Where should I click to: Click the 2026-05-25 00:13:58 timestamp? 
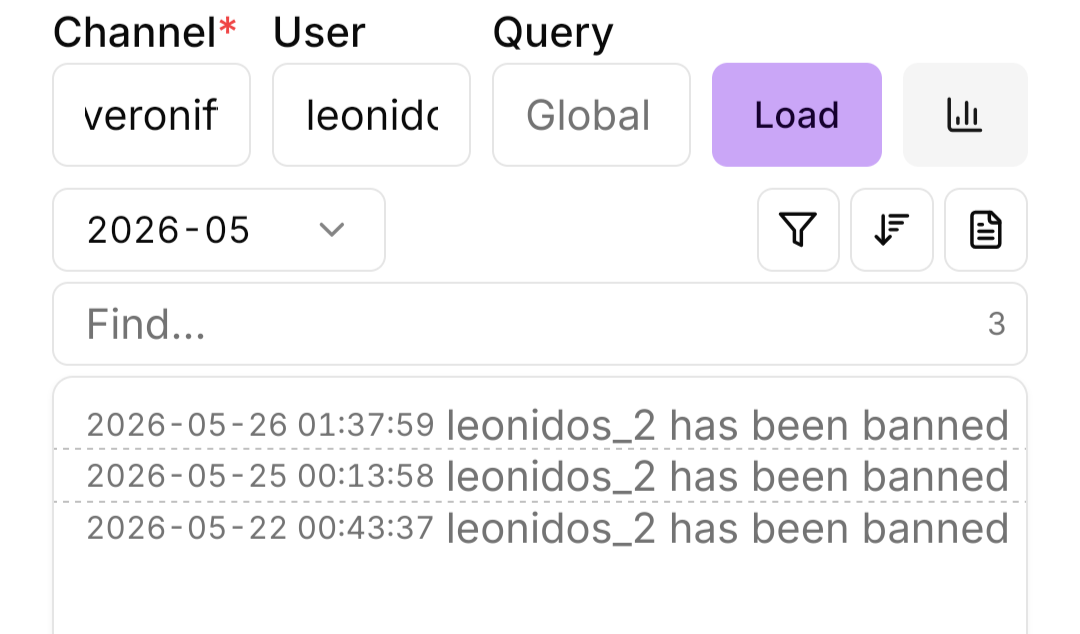pos(260,476)
